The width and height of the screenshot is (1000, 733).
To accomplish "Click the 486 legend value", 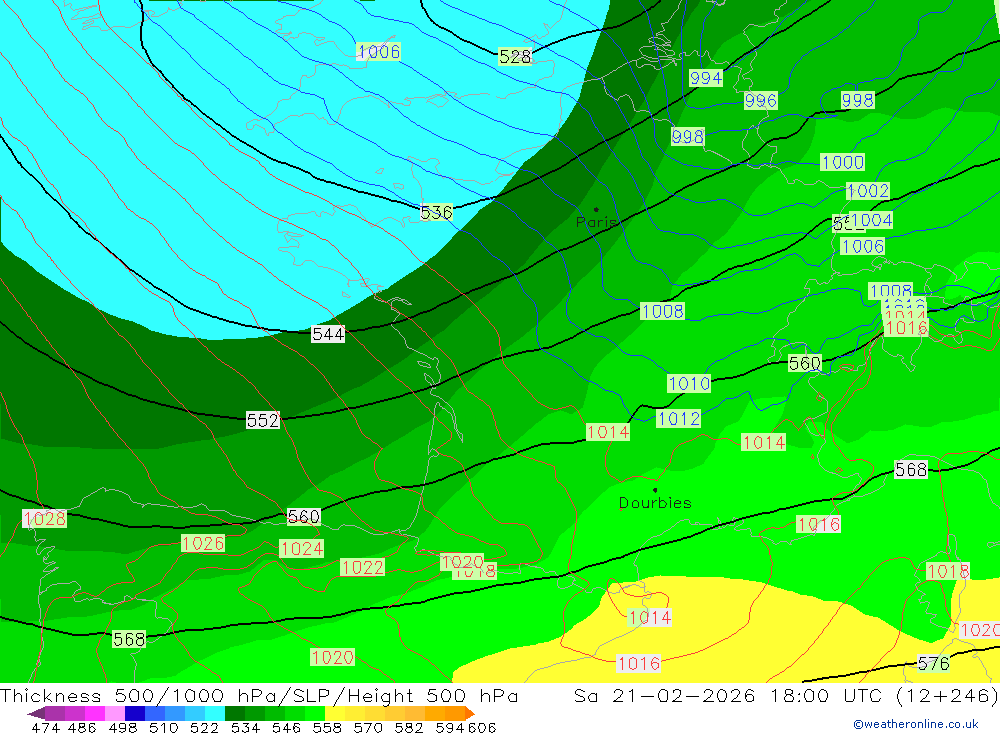I will point(82,727).
